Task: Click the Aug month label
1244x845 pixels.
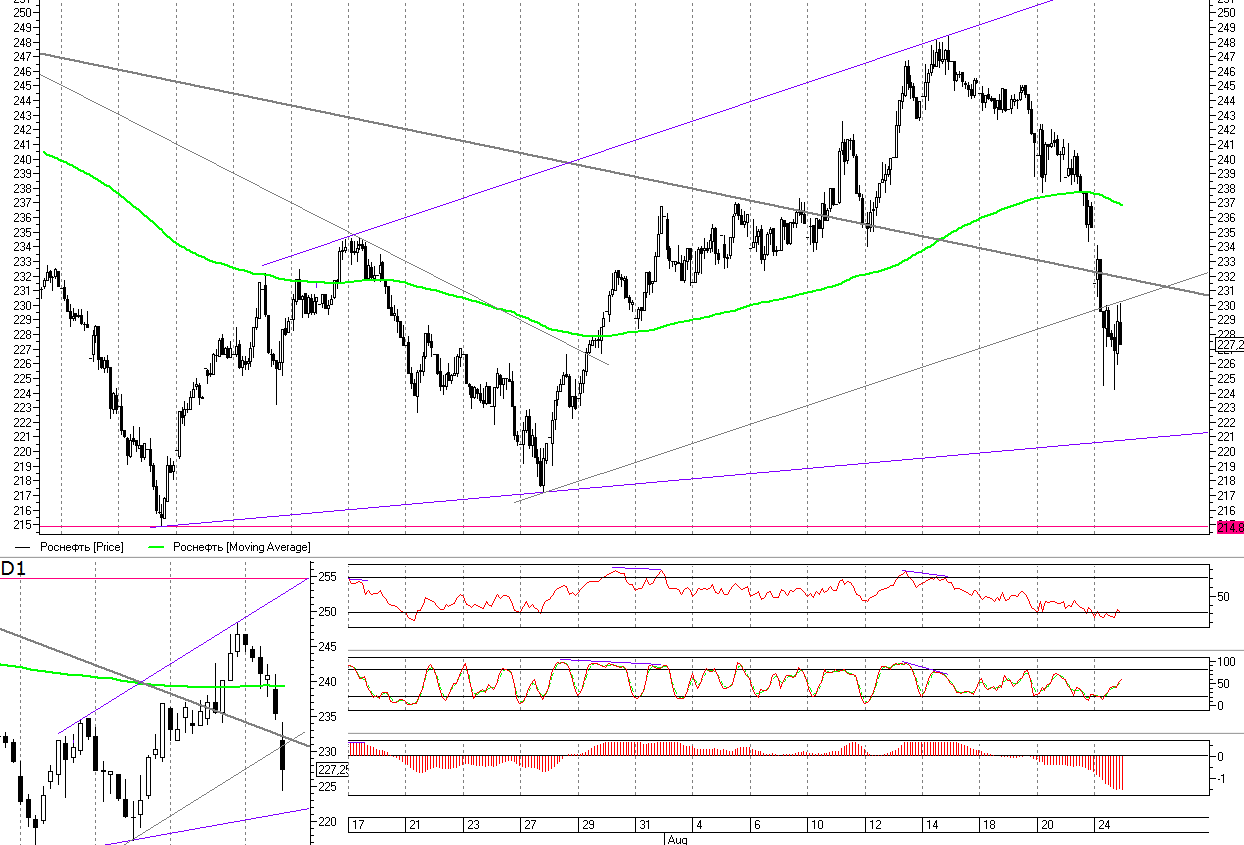Action: (676, 839)
